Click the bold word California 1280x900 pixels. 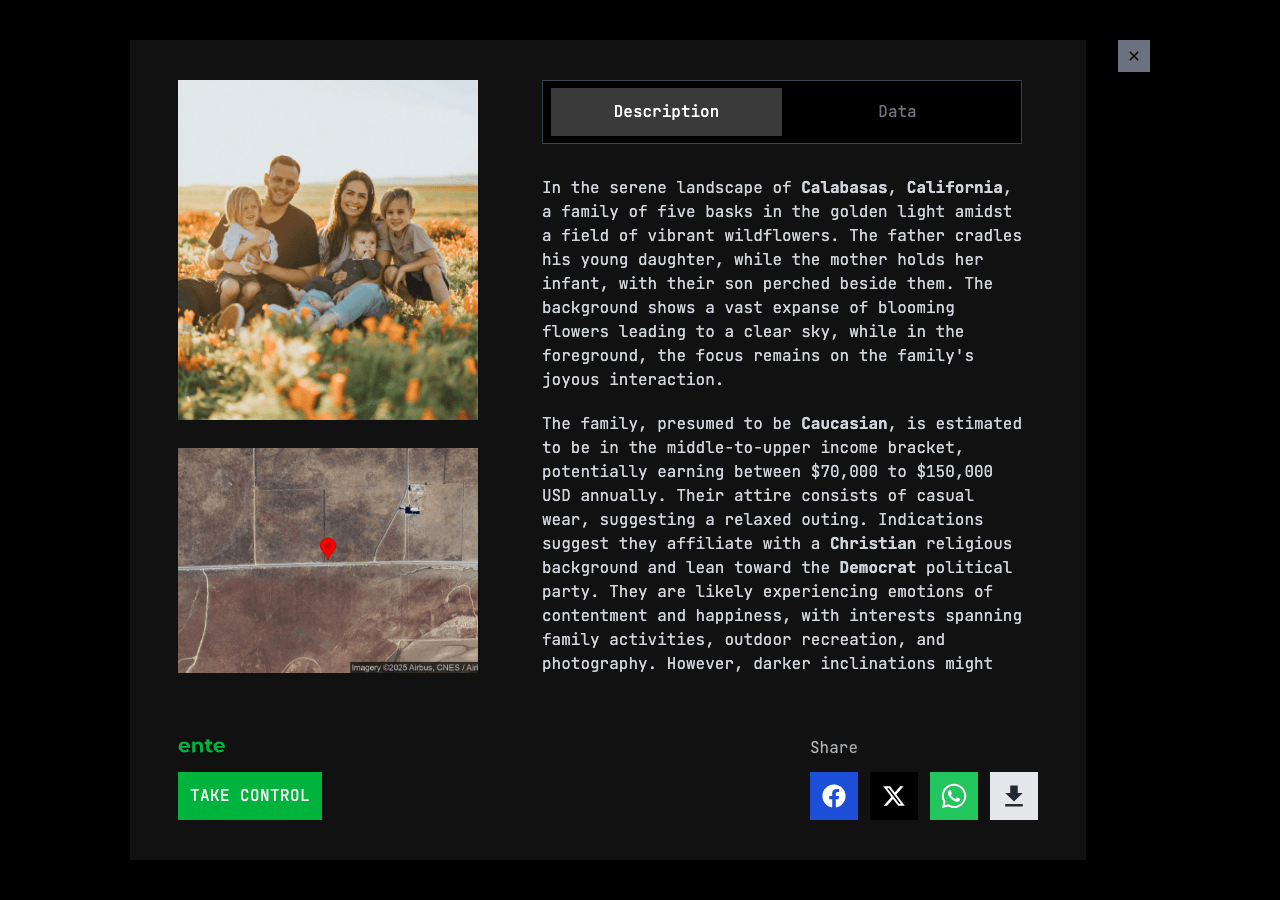(x=954, y=188)
